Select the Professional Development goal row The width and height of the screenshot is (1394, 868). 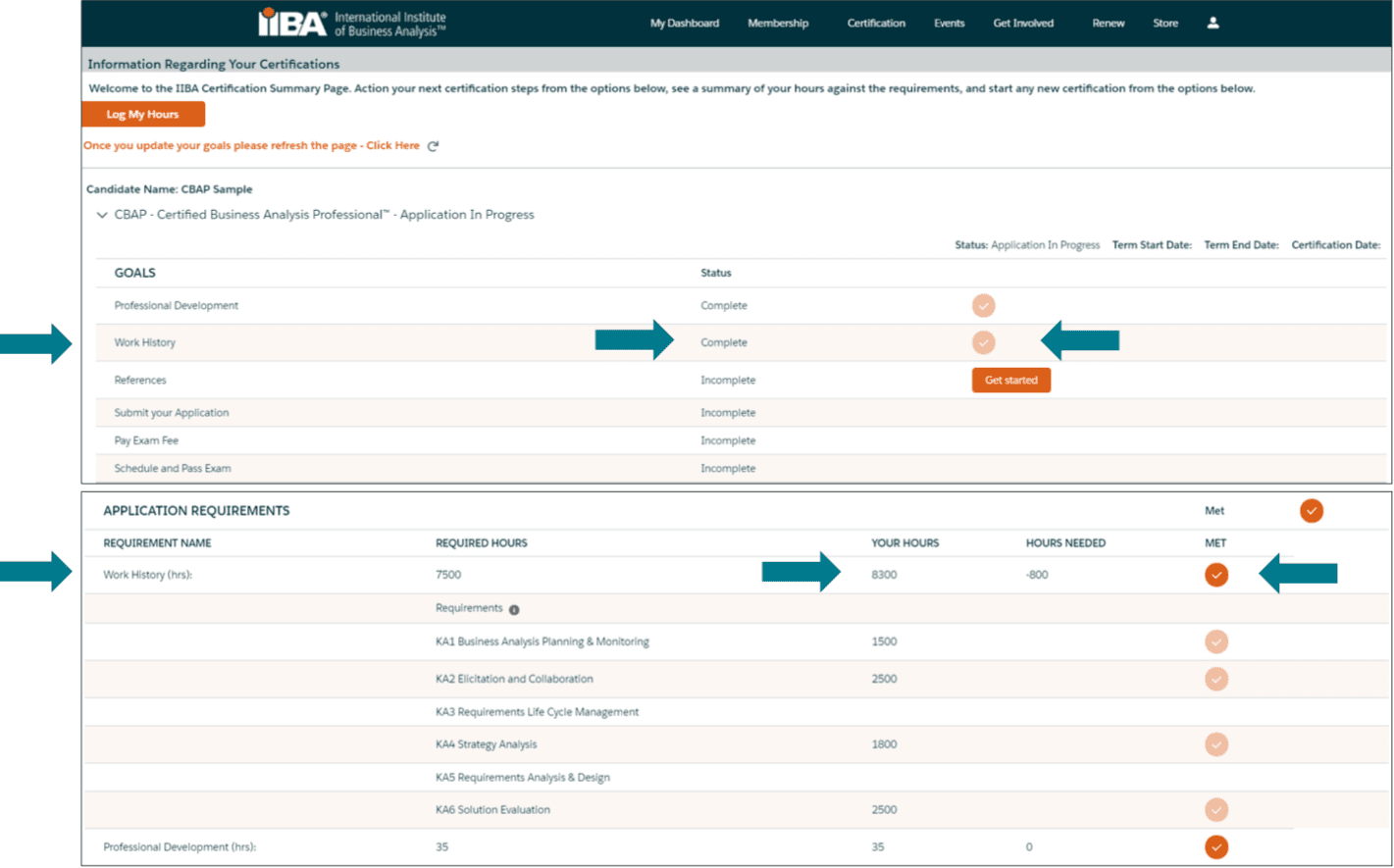point(743,306)
